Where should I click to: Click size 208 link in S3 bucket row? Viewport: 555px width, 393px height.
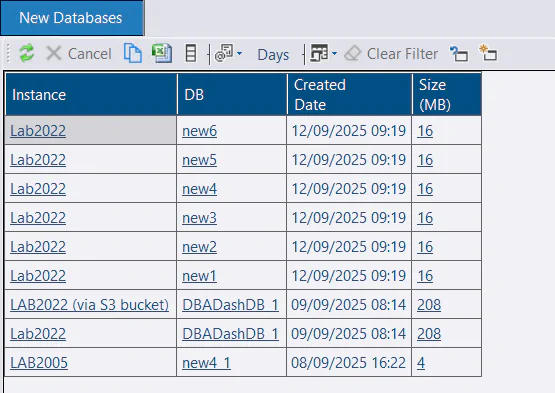point(429,305)
